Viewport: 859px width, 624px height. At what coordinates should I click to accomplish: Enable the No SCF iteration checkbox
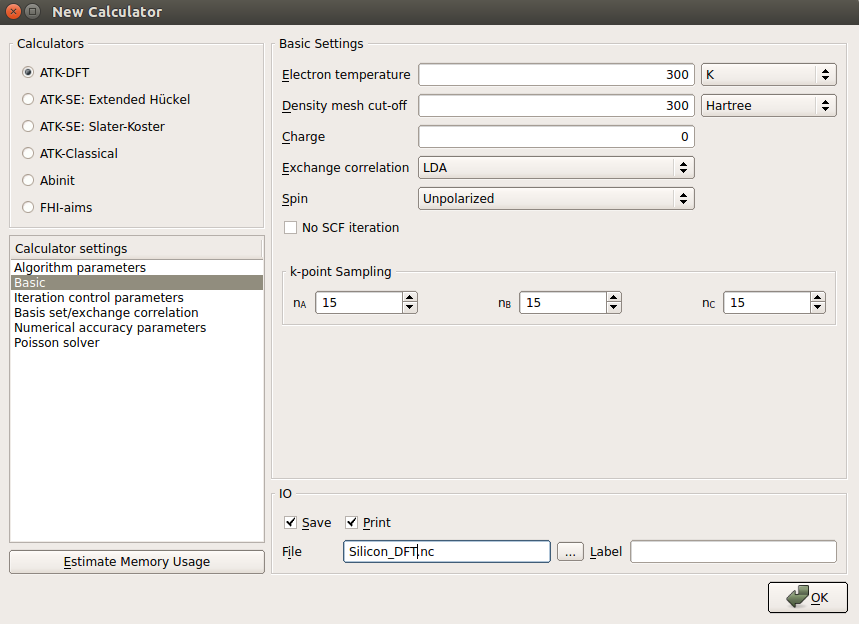(x=290, y=227)
